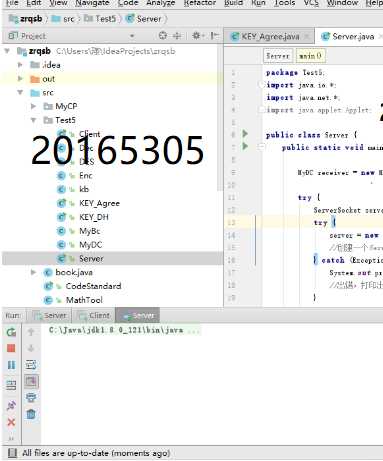383x461 pixels.
Task: Collapse the zrqsb project root
Action: 7,51
